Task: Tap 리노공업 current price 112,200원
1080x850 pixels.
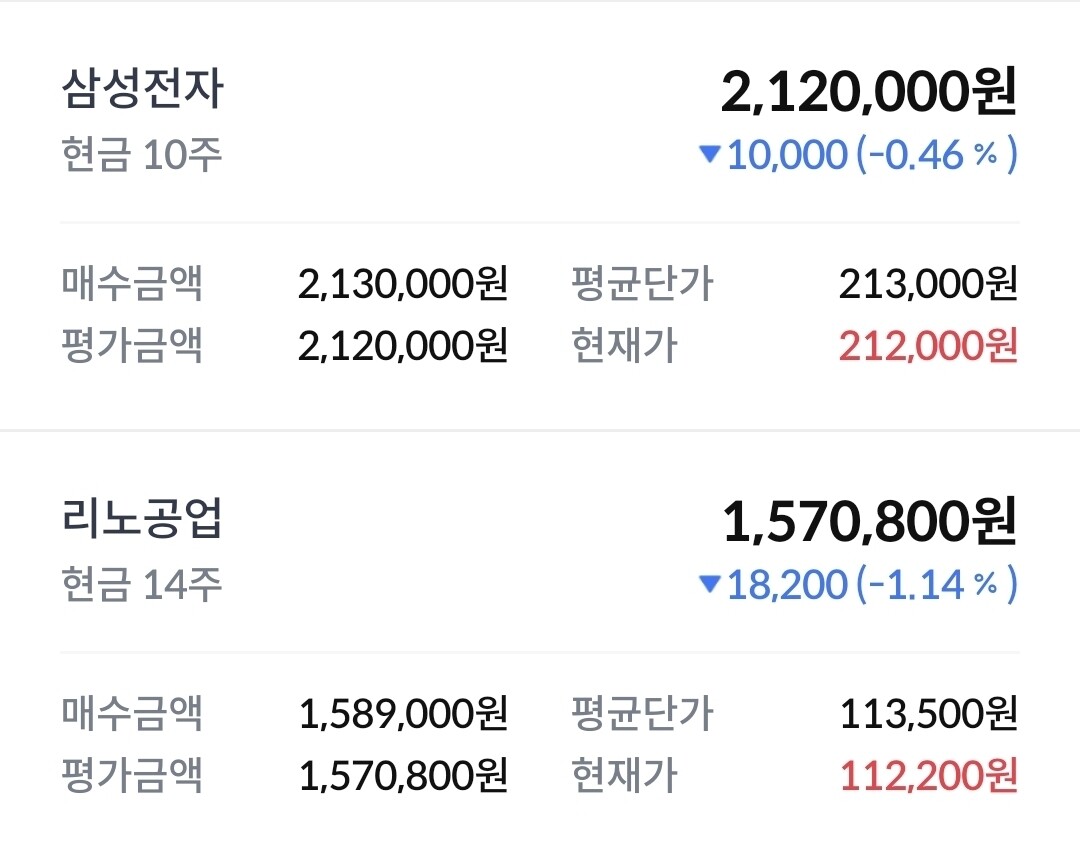Action: point(928,775)
